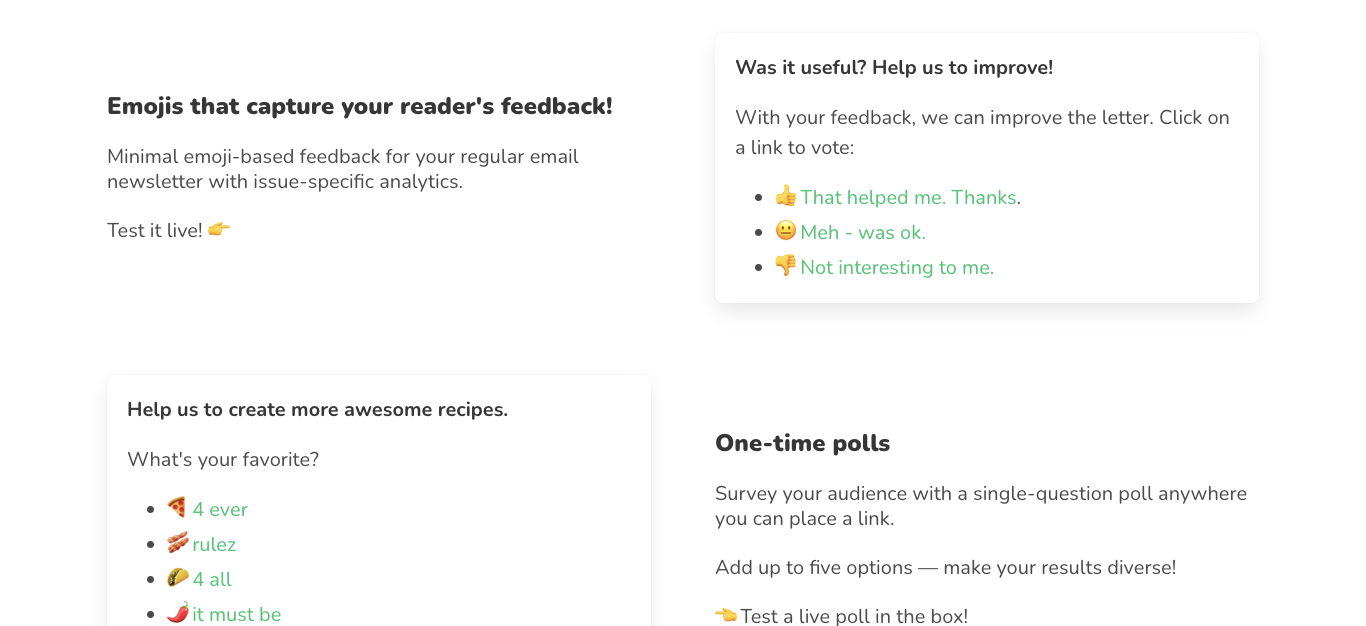This screenshot has width=1366, height=626.
Task: Click the neutral face emoji
Action: pyautogui.click(x=785, y=231)
